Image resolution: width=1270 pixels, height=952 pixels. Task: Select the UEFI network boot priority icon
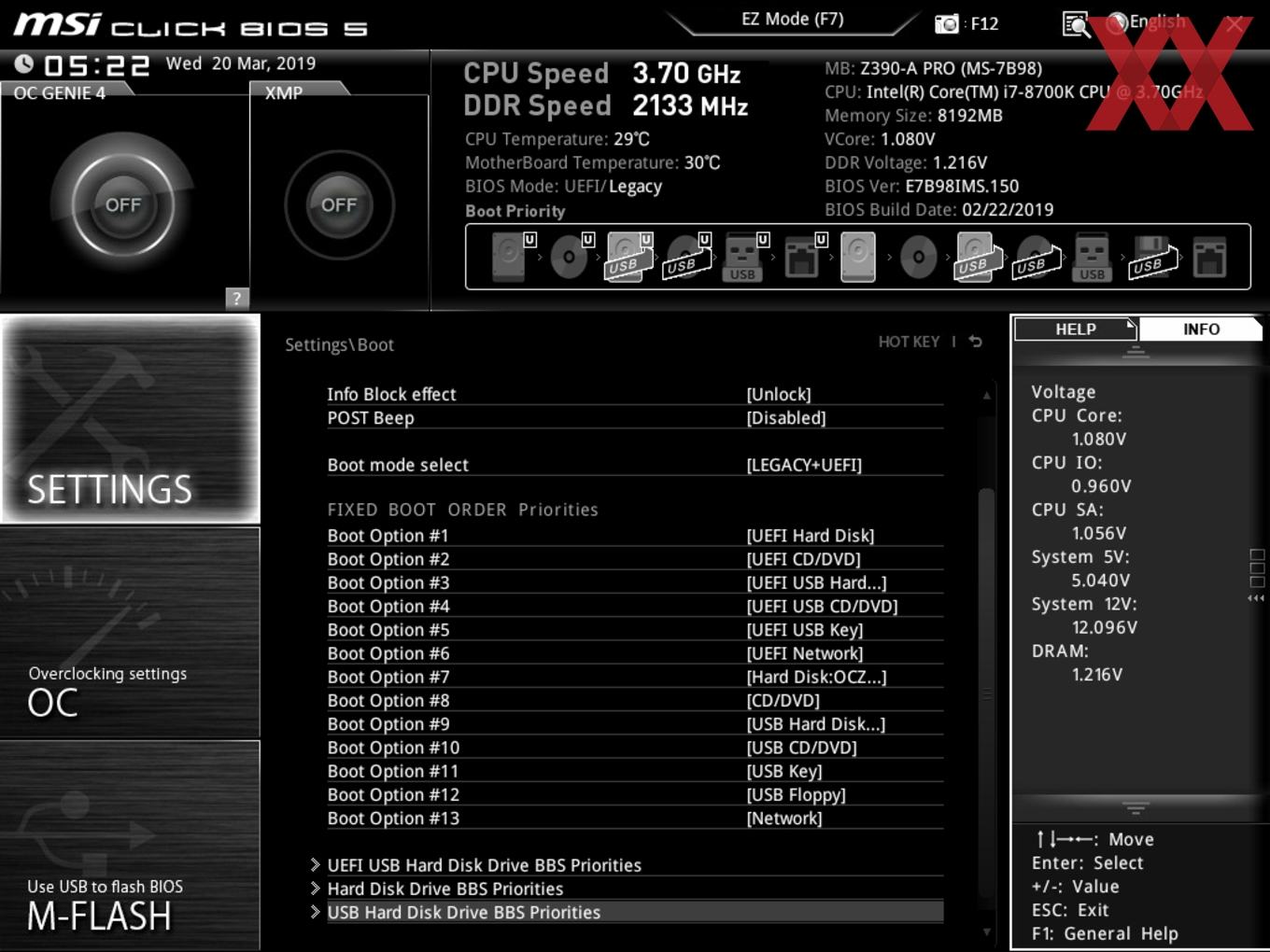point(804,257)
